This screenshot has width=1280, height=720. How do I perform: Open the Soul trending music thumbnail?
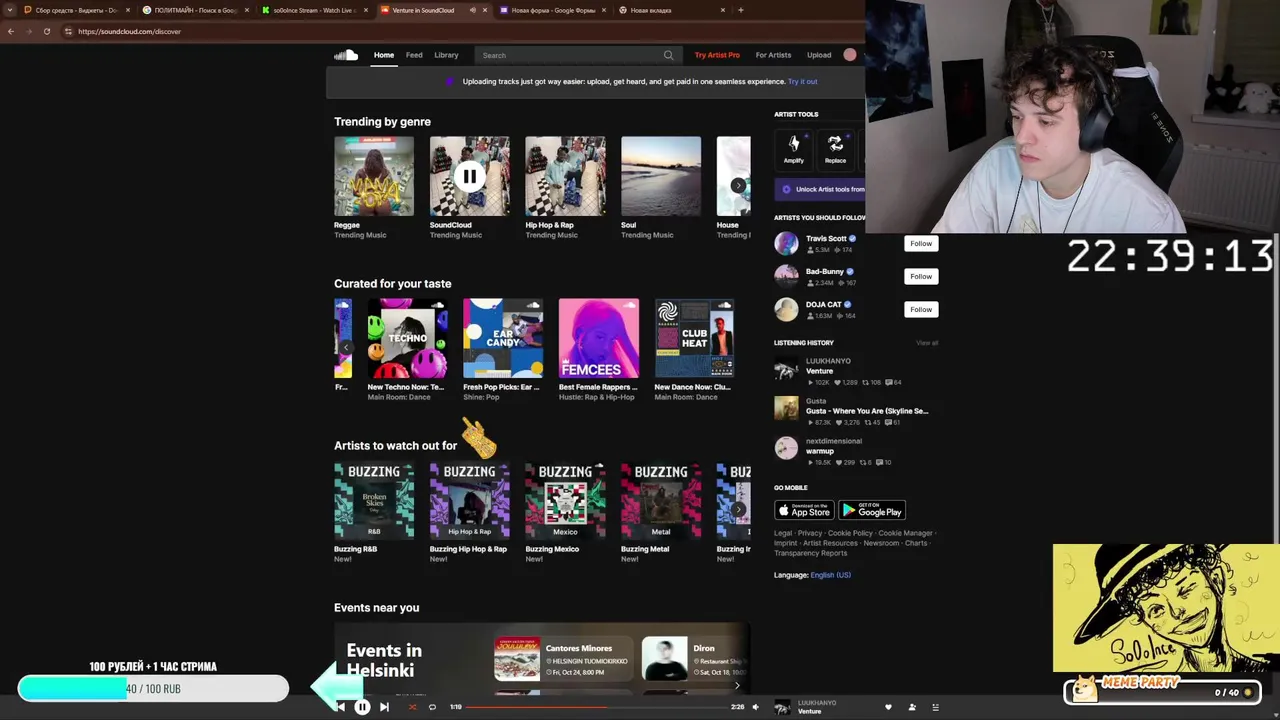pyautogui.click(x=661, y=176)
